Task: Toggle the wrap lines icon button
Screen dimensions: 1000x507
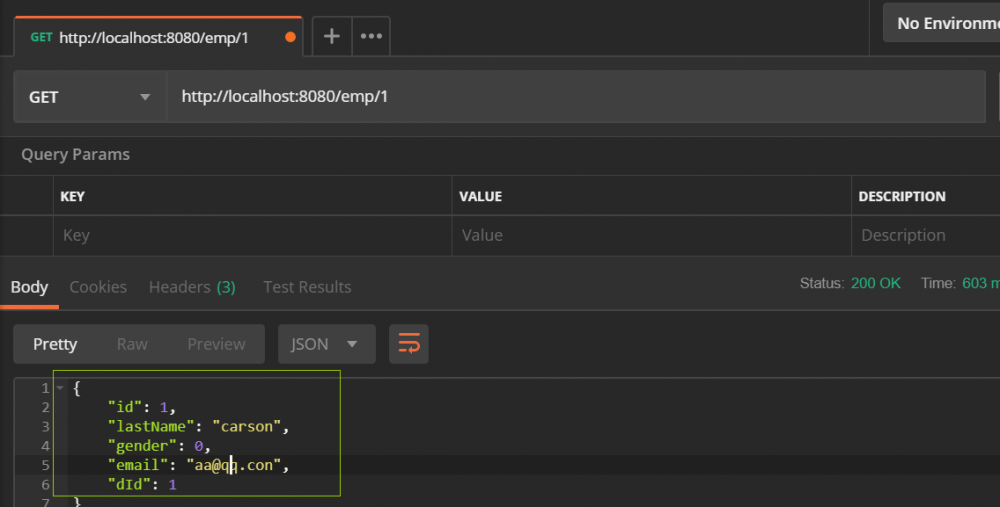Action: tap(409, 344)
